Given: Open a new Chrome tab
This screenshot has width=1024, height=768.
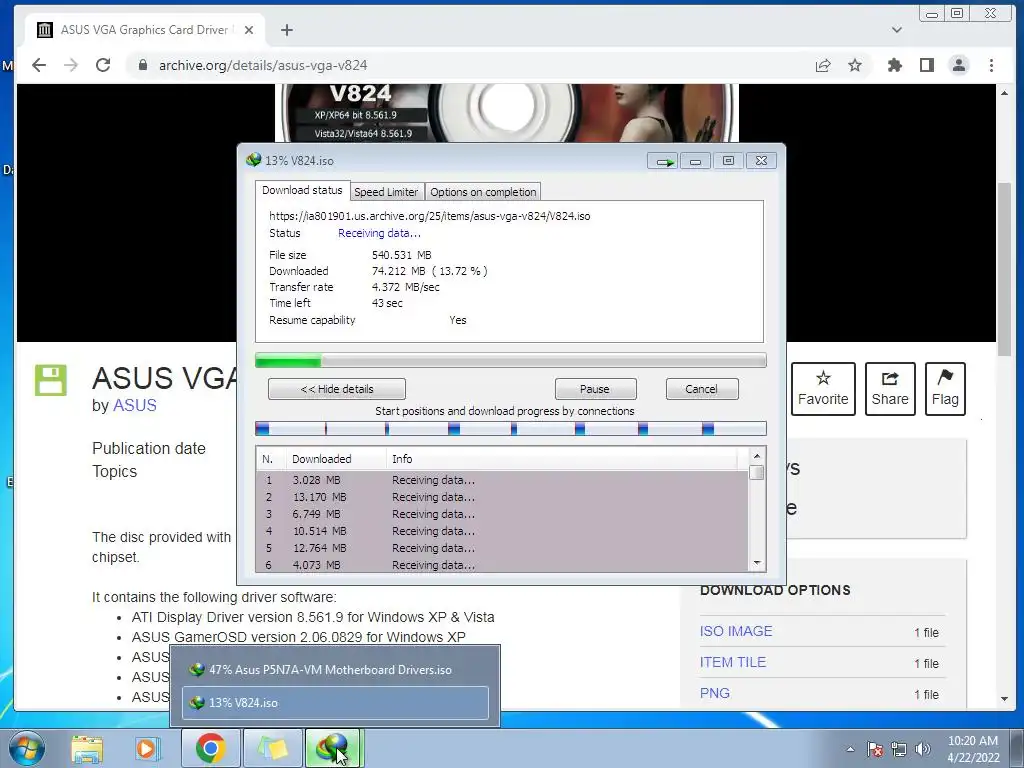Looking at the screenshot, I should coord(287,30).
